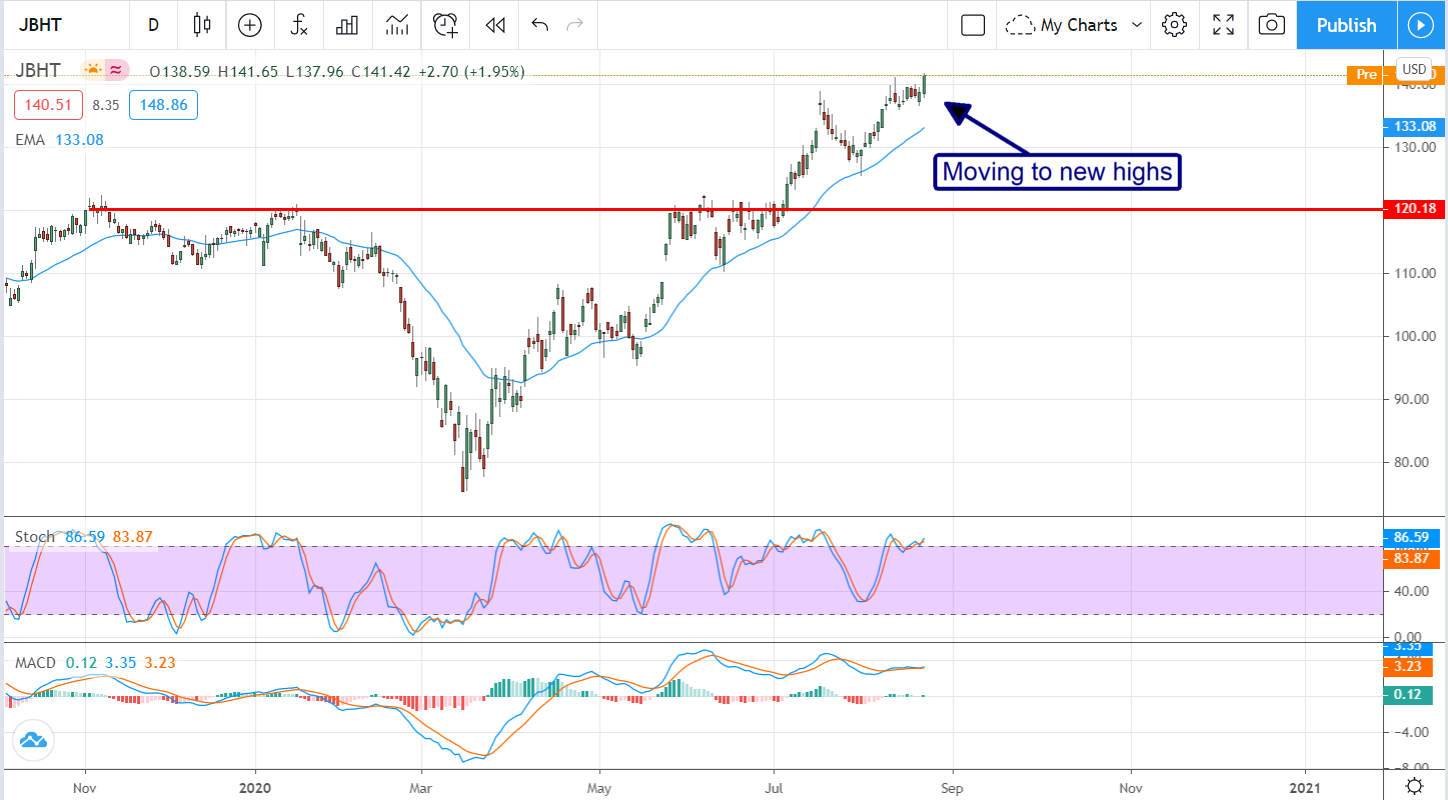This screenshot has height=800, width=1448.
Task: Click the 8.35 spread value
Action: (x=105, y=105)
